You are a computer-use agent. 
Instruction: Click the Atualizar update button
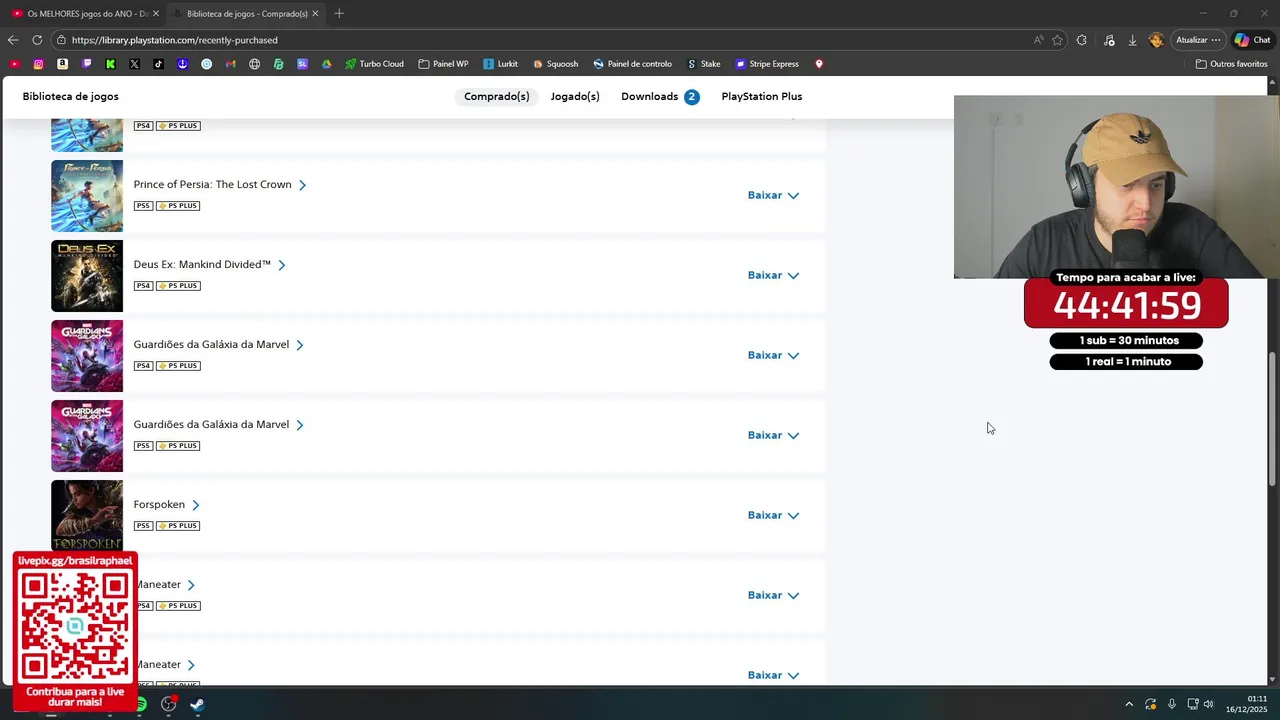click(x=1198, y=40)
